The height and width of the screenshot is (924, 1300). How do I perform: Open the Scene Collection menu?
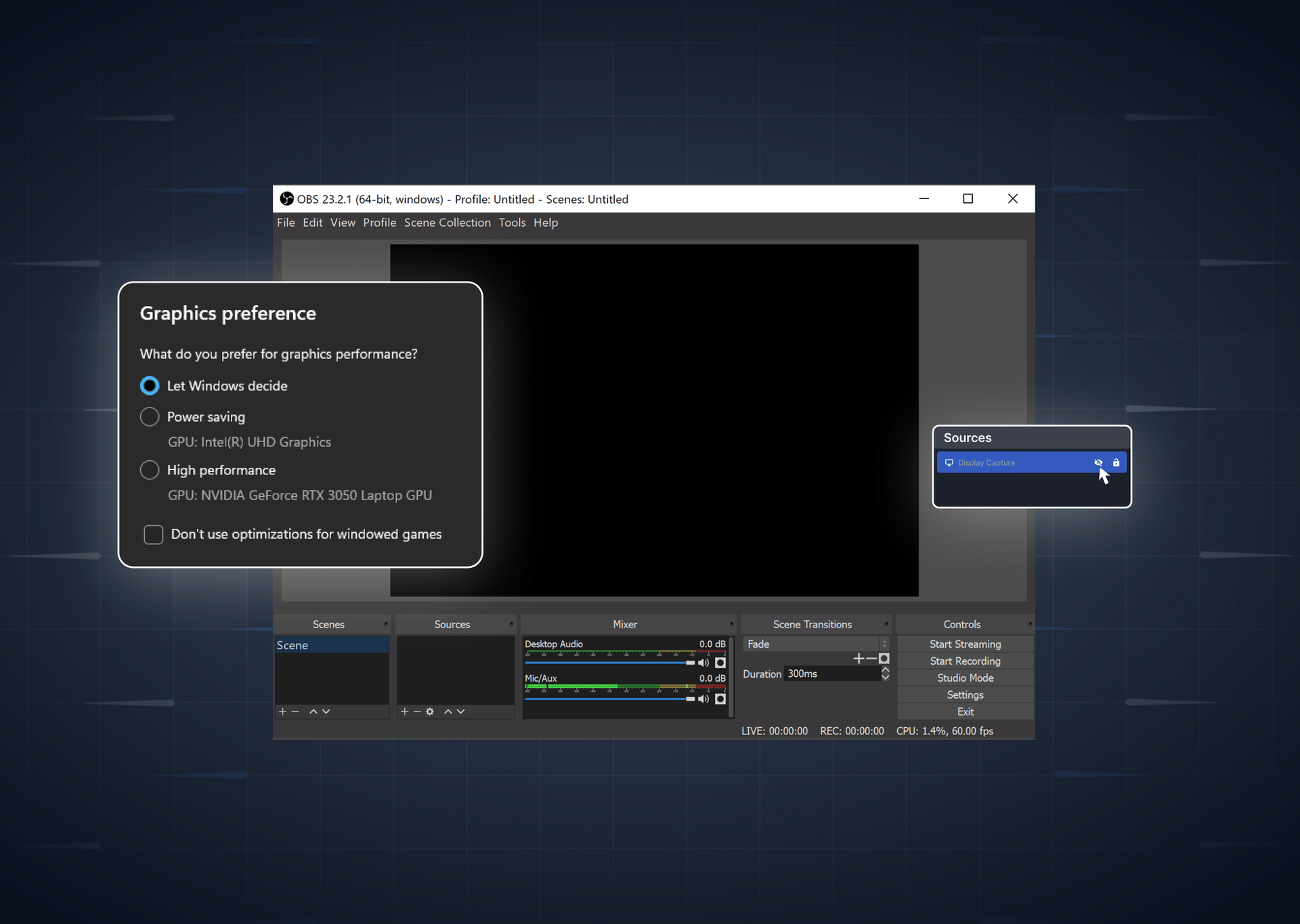447,222
